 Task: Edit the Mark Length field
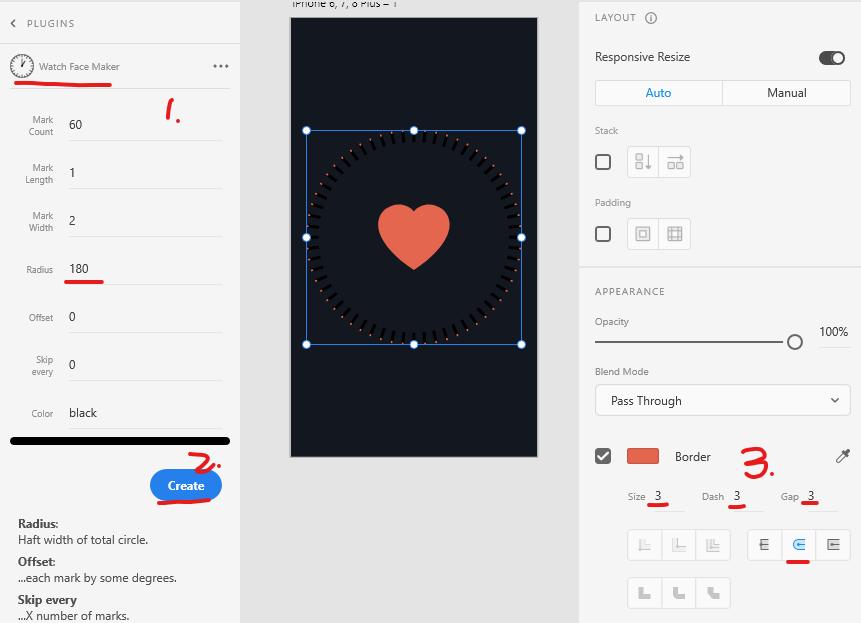(145, 173)
